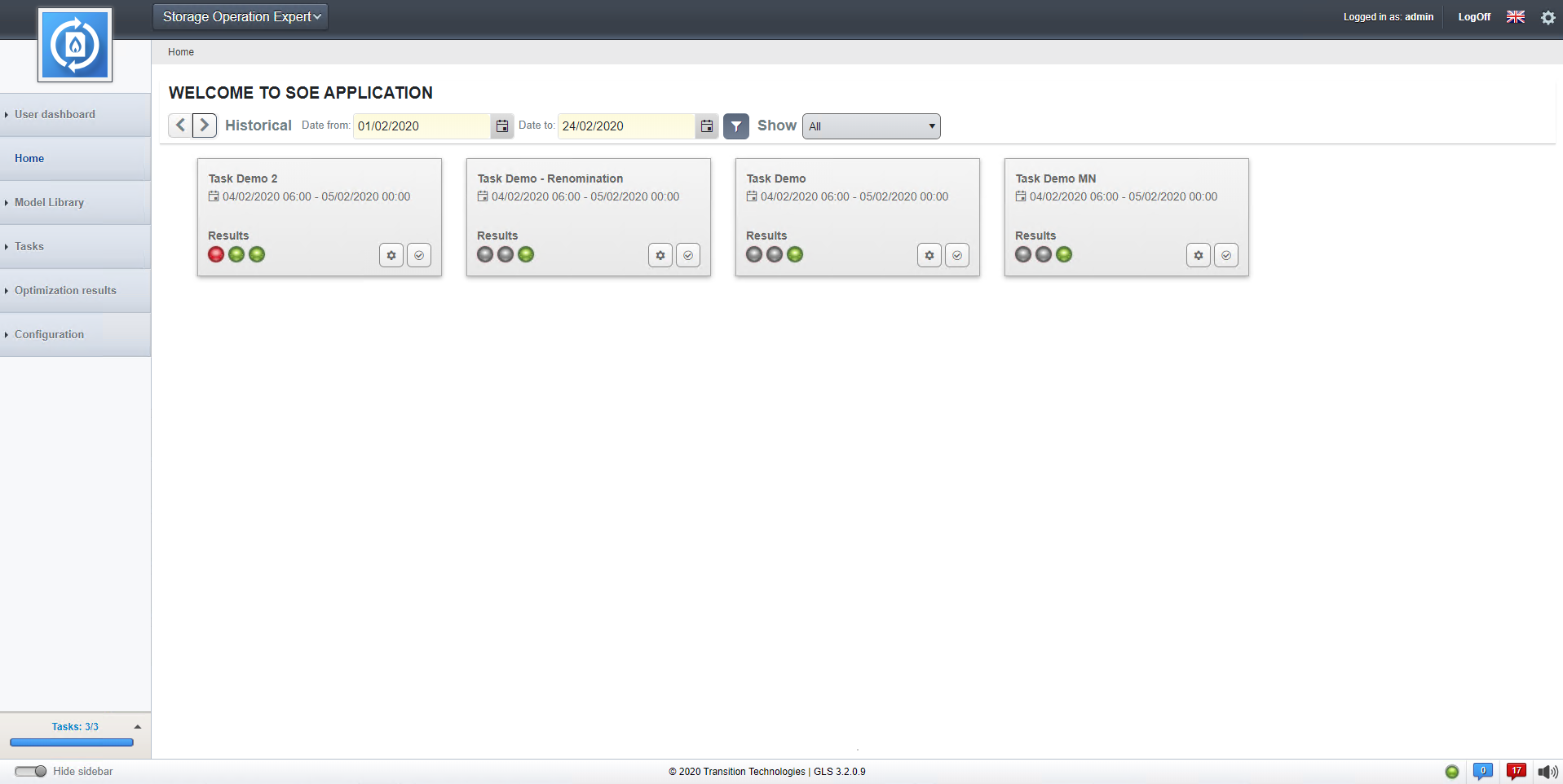Click the LogOff link
The height and width of the screenshot is (784, 1563).
[1474, 17]
